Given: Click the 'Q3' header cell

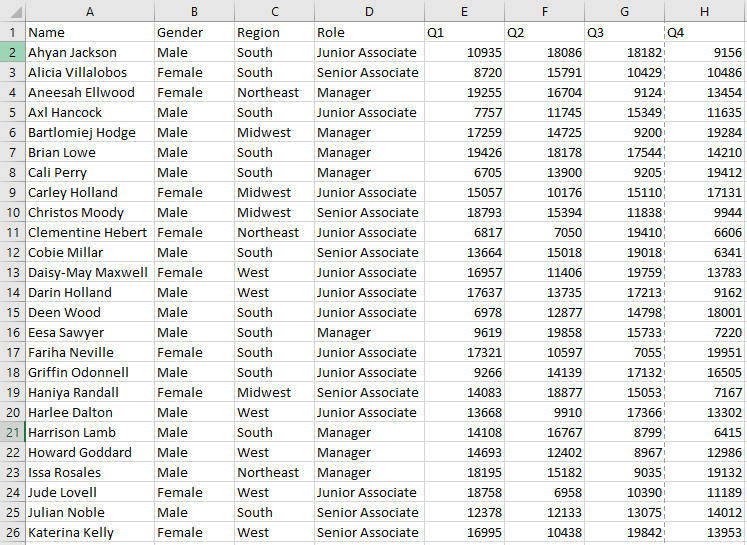Looking at the screenshot, I should click(625, 32).
